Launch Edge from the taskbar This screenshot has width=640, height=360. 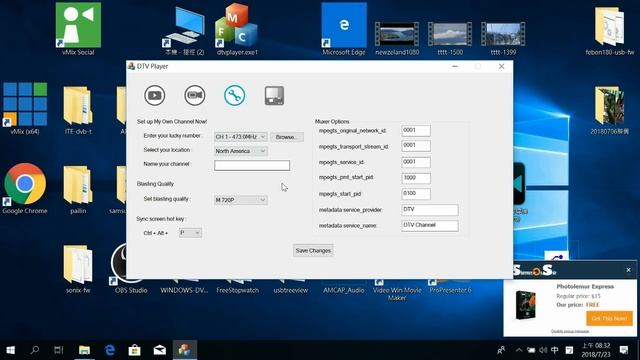point(109,350)
